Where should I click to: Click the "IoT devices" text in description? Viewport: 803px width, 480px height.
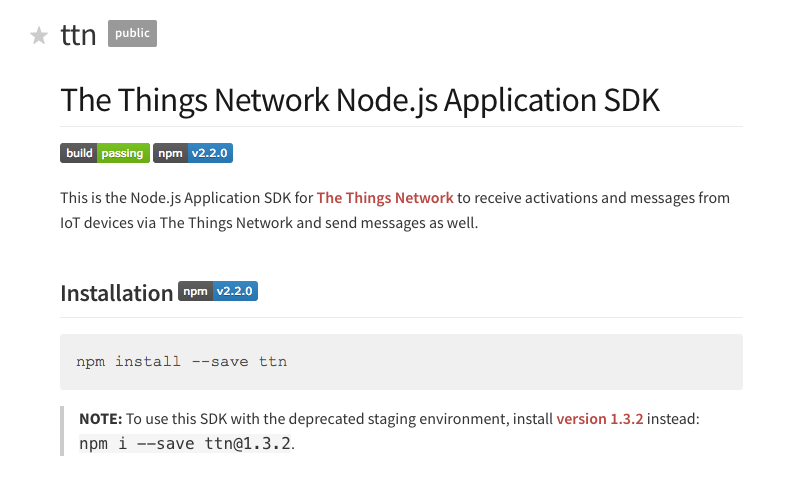click(x=99, y=222)
